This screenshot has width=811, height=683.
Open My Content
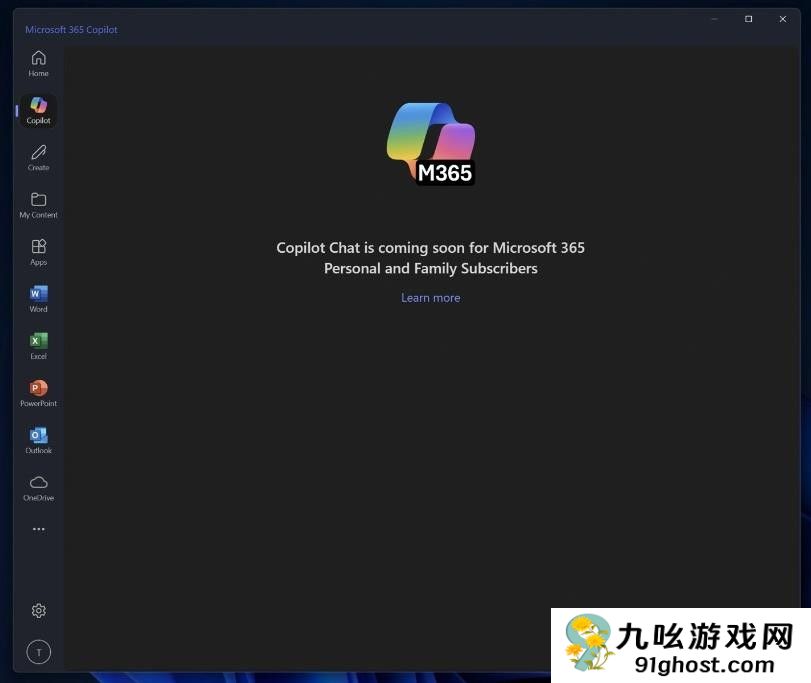point(38,205)
